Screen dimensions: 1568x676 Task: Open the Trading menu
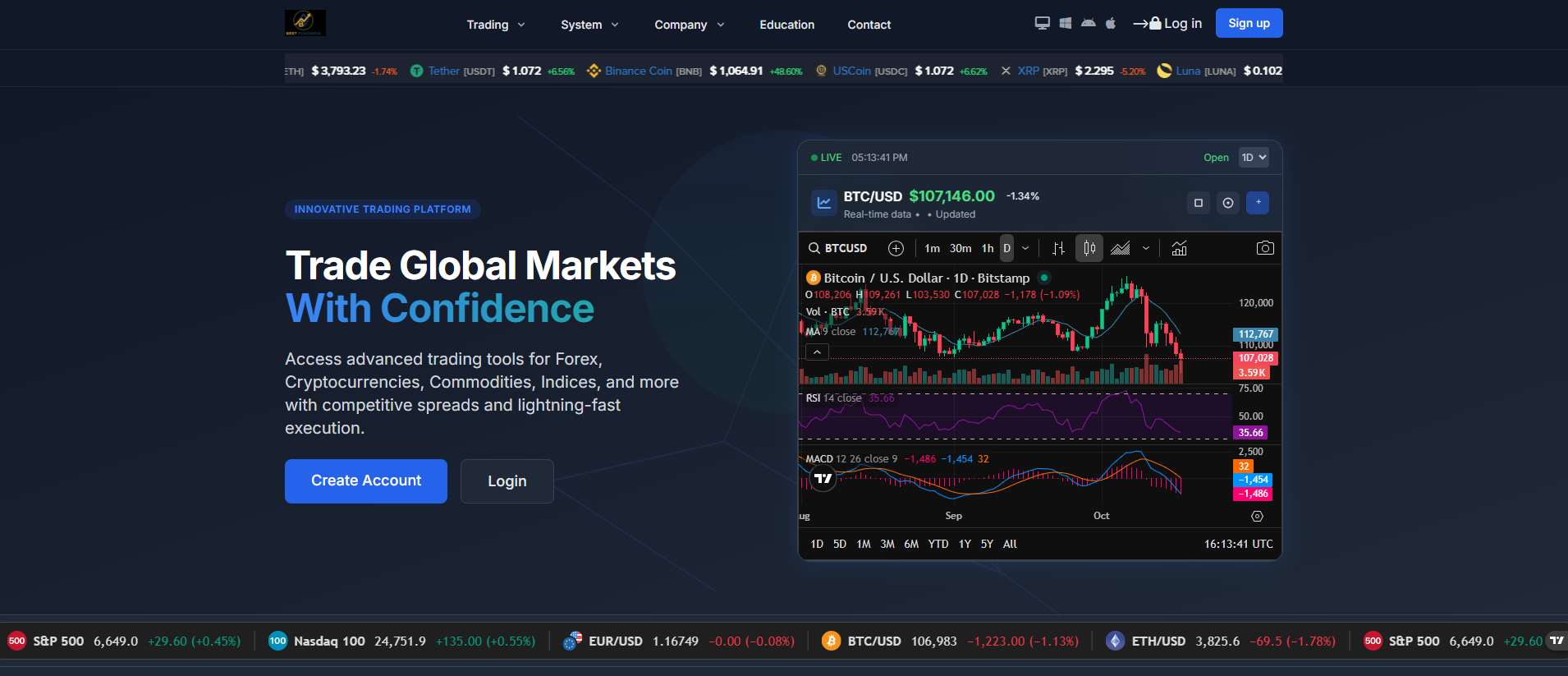pyautogui.click(x=495, y=25)
